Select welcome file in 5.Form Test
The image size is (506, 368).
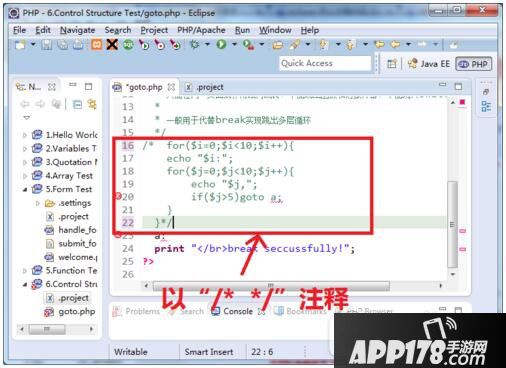click(71, 257)
